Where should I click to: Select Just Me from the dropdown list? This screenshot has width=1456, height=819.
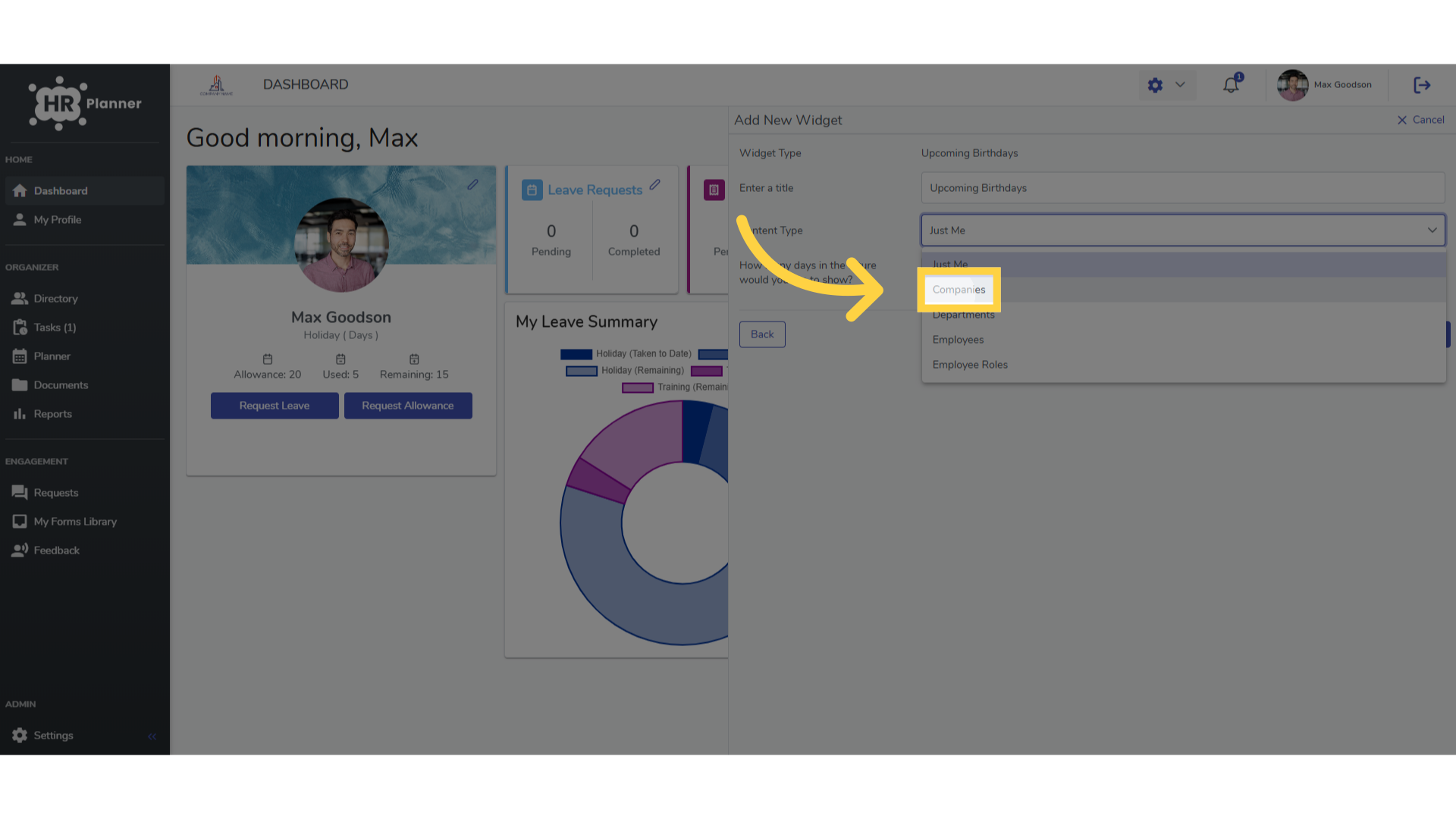(x=1183, y=265)
